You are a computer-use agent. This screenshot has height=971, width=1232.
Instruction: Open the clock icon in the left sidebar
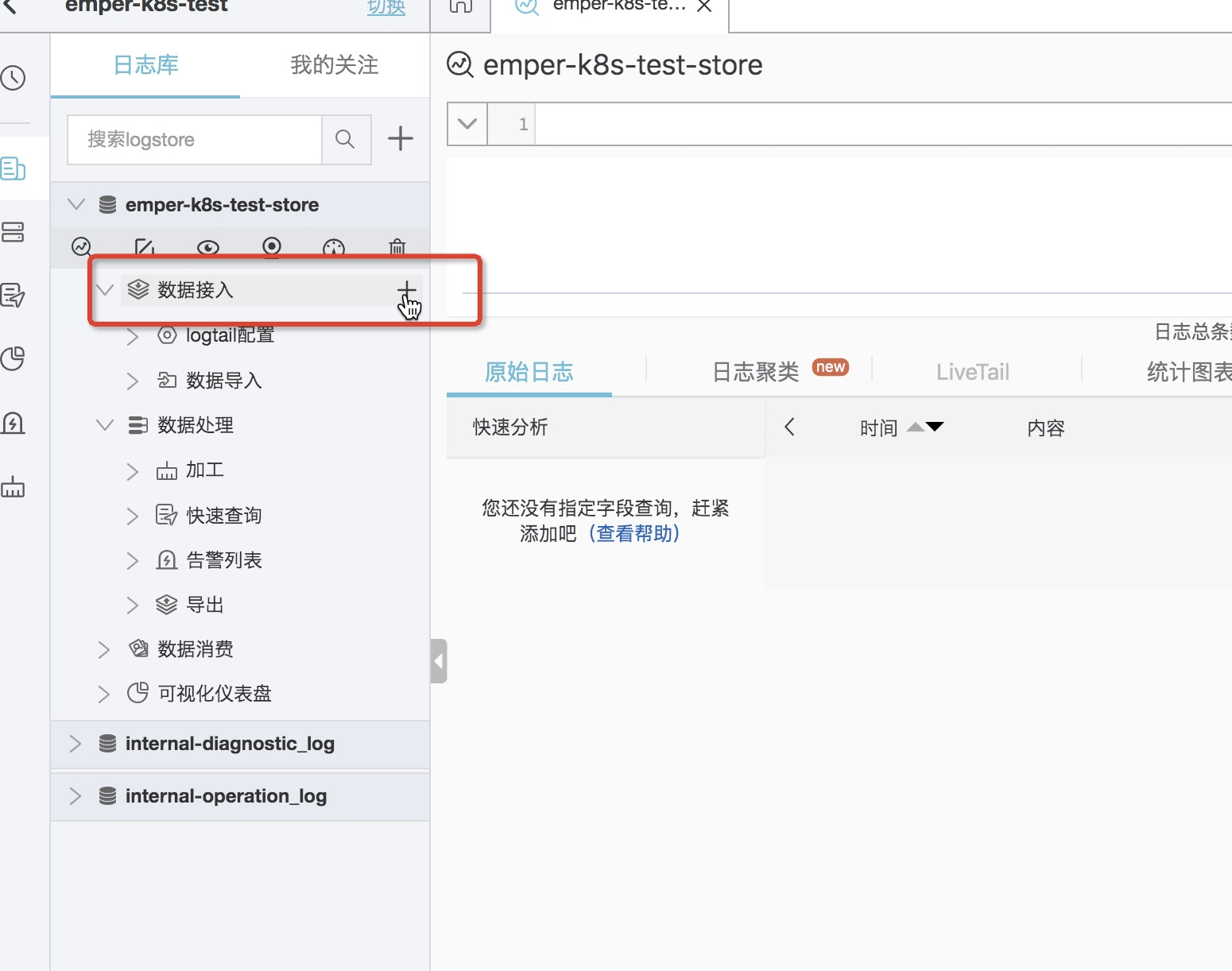pyautogui.click(x=14, y=78)
